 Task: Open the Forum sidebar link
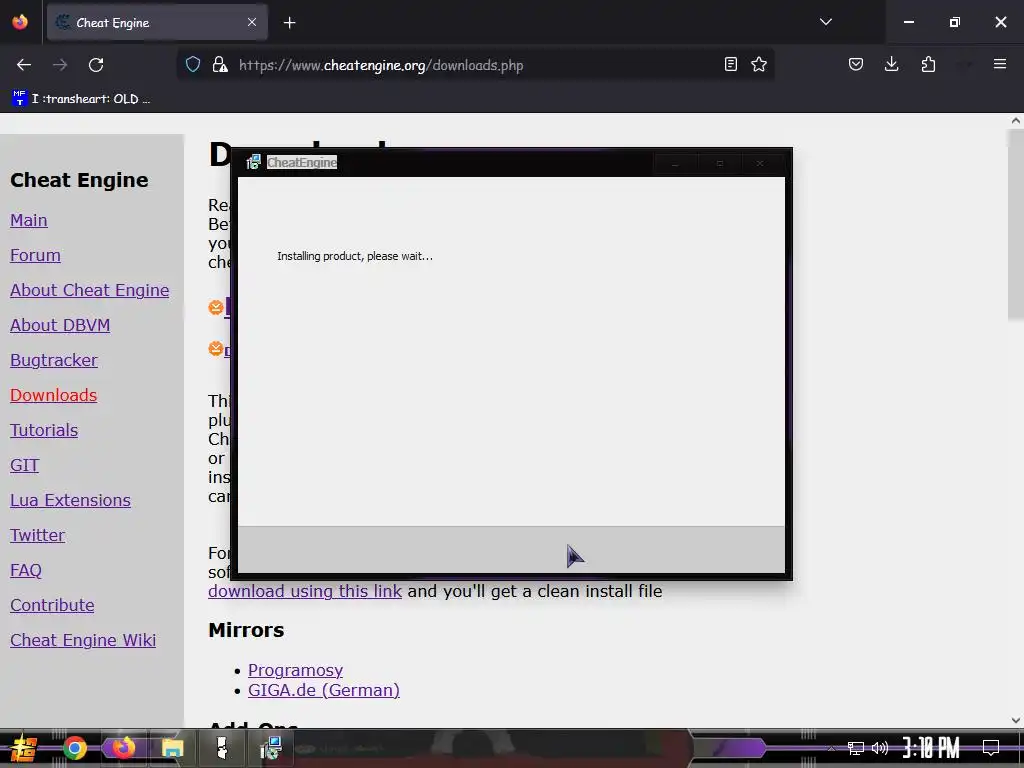35,255
